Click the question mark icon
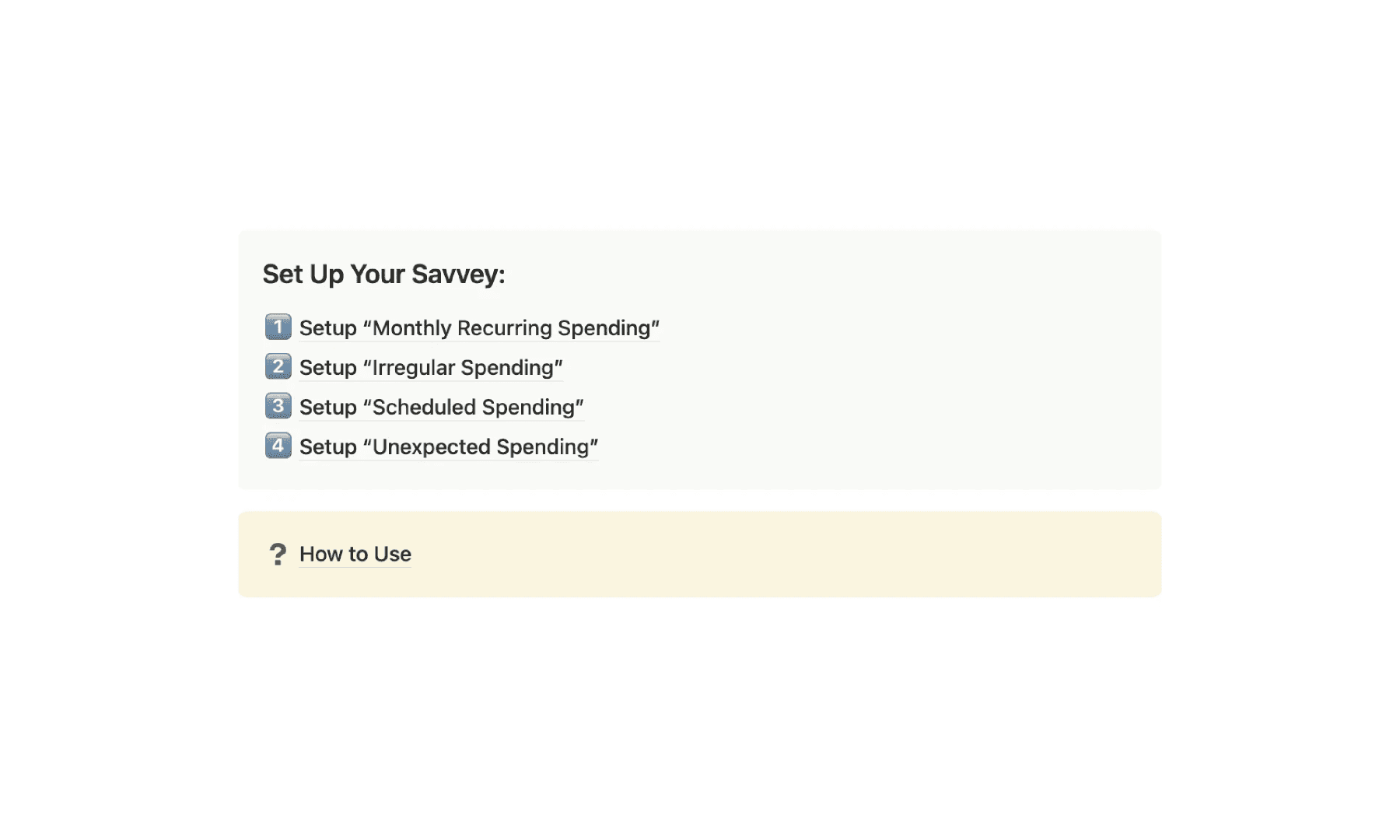 (278, 554)
